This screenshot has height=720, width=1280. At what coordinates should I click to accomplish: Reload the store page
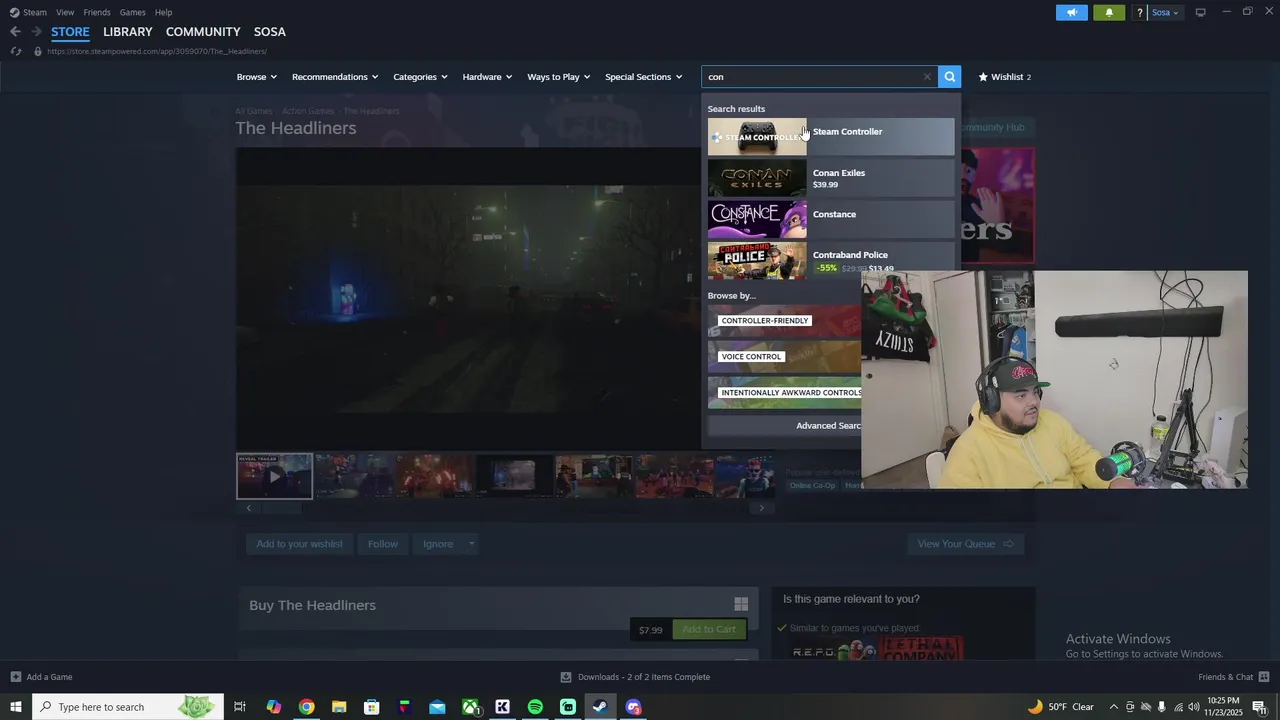coord(16,51)
